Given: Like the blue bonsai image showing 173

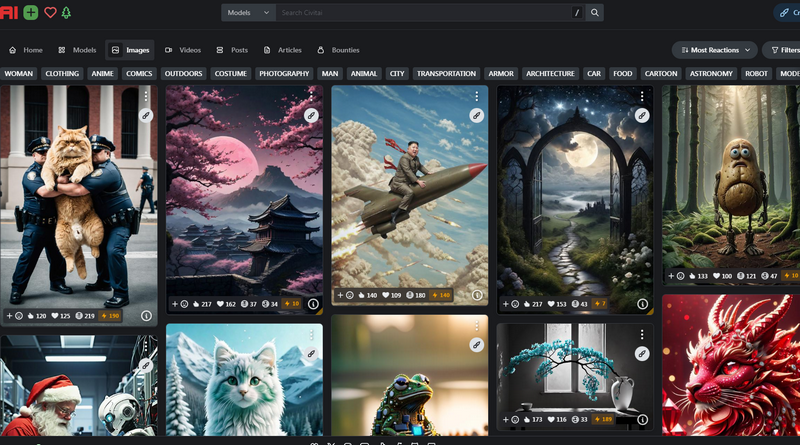Looking at the screenshot, I should tap(533, 419).
